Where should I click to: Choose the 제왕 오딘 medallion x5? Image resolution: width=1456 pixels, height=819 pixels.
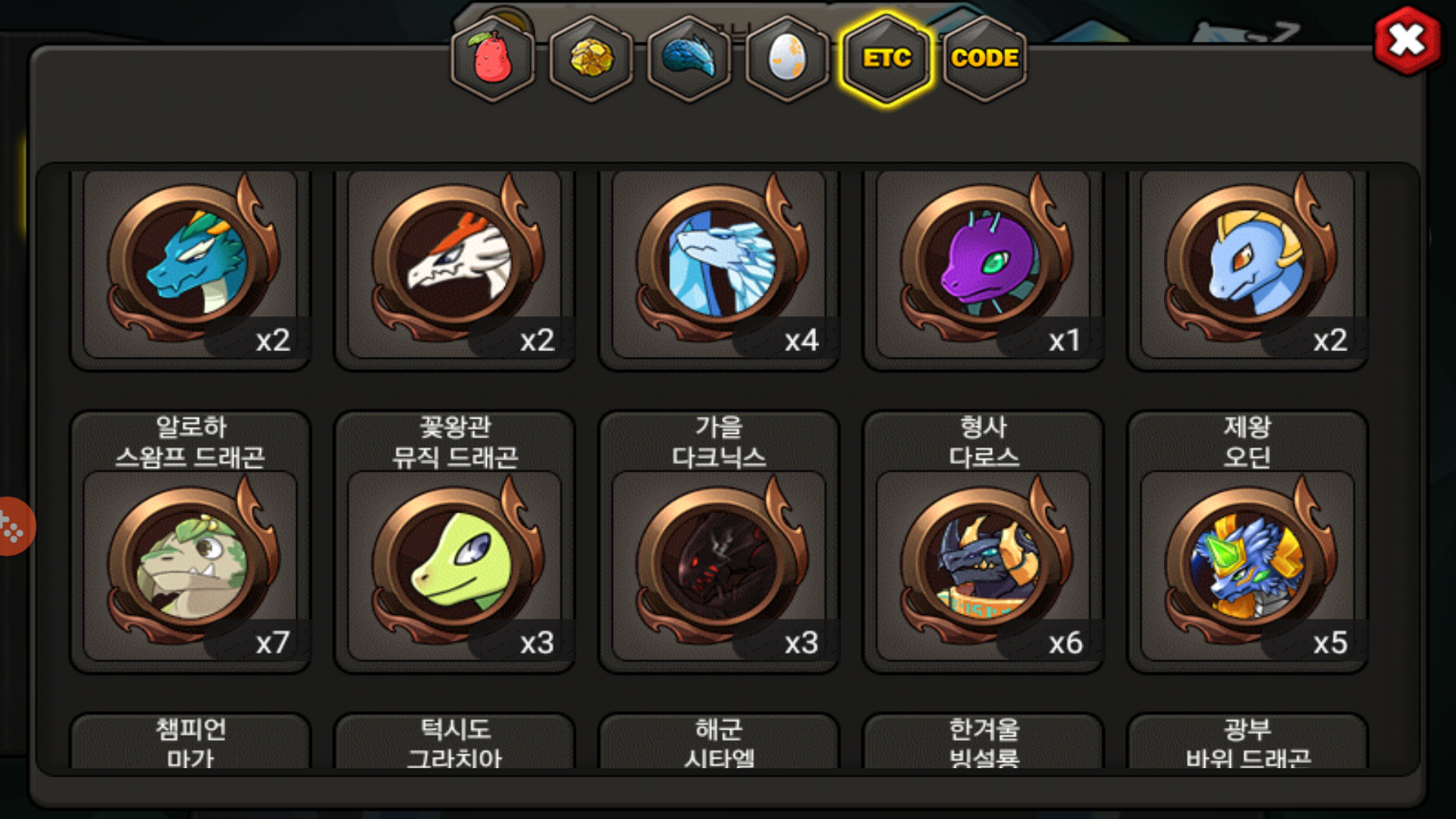click(x=1248, y=566)
